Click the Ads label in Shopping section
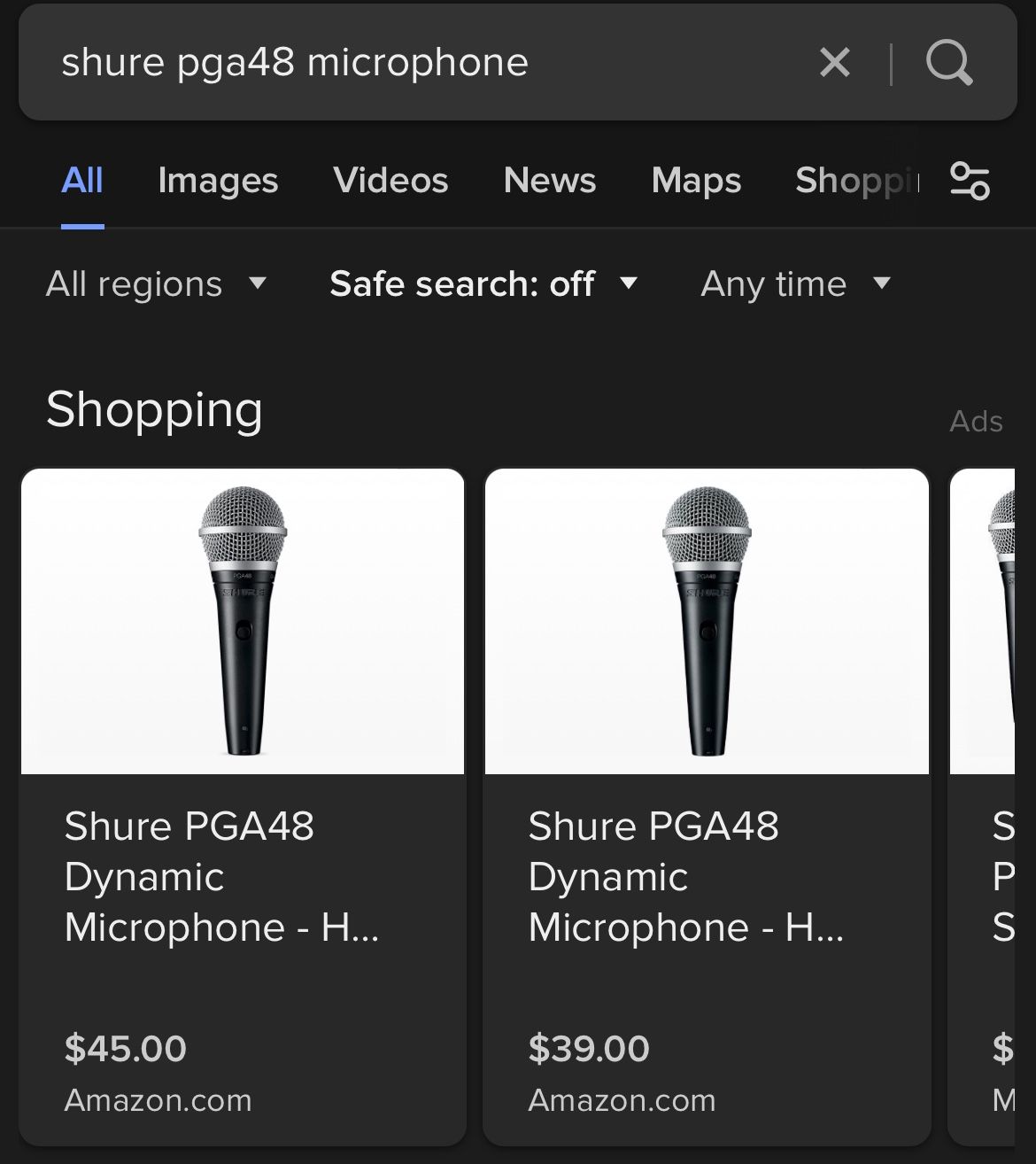Viewport: 1036px width, 1164px height. [x=975, y=421]
